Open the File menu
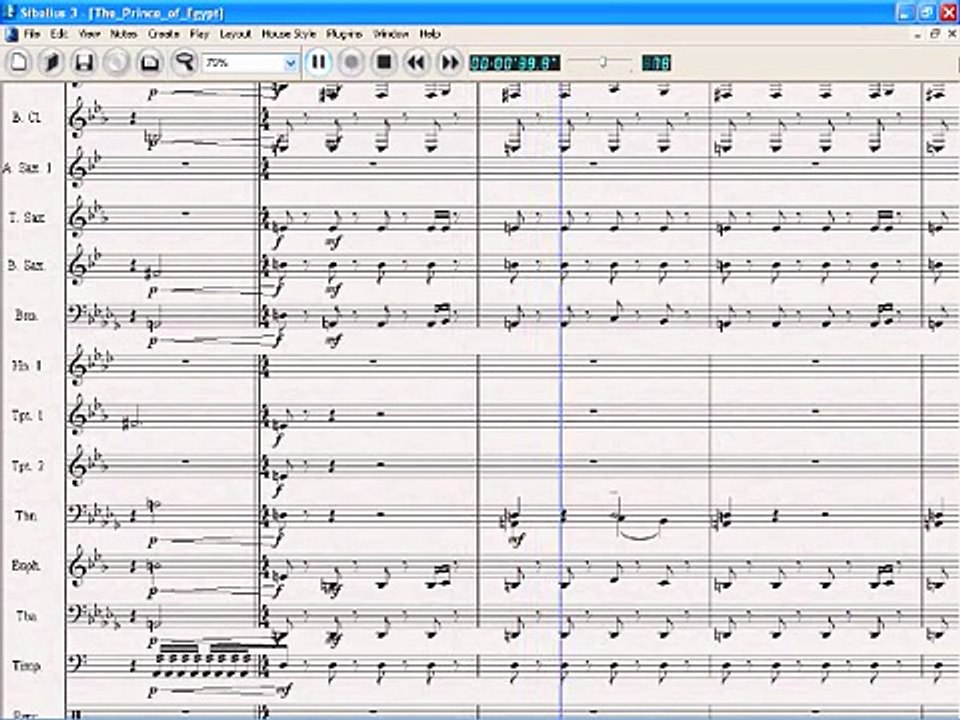960x720 pixels. (x=32, y=34)
